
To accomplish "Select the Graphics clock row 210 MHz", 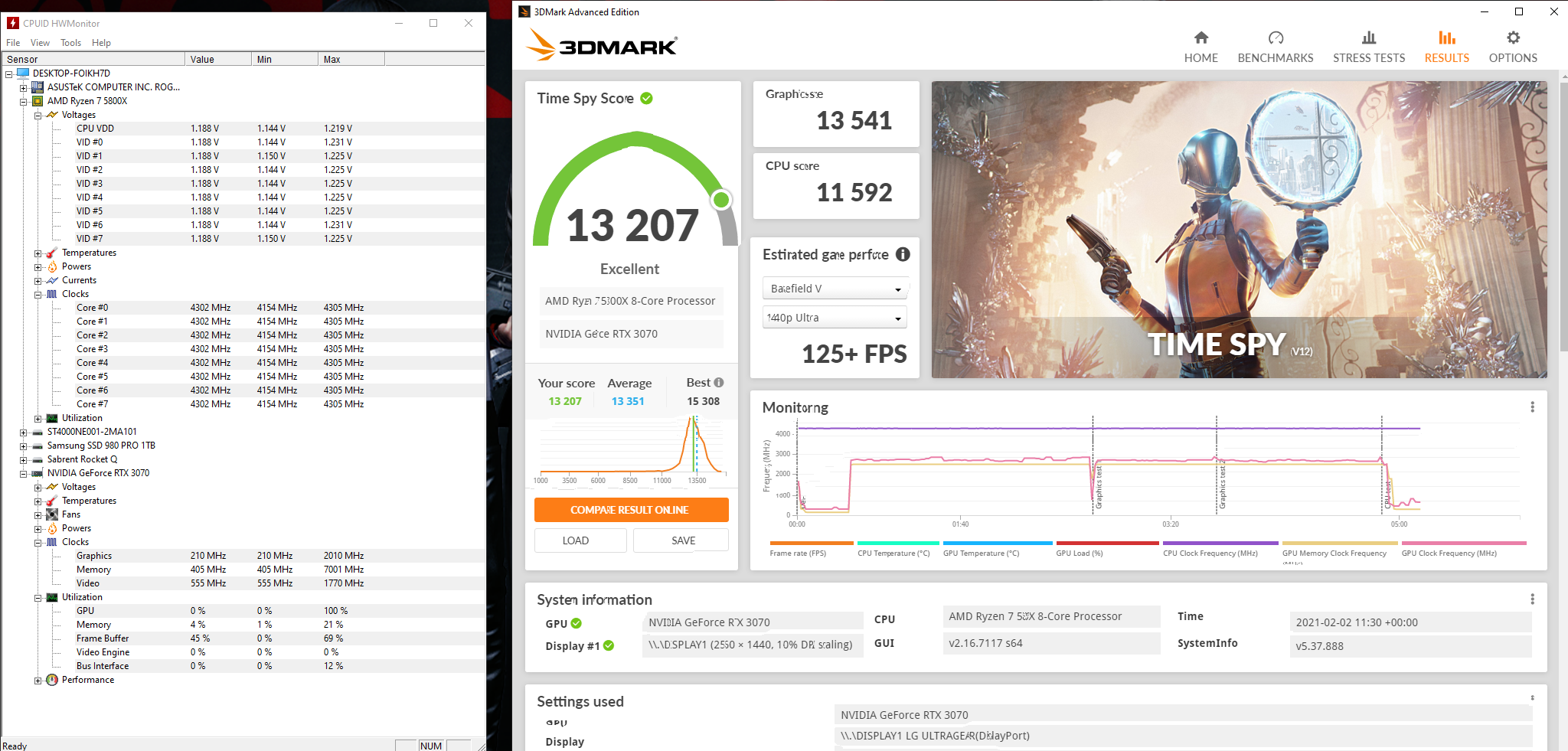I will coord(243,556).
